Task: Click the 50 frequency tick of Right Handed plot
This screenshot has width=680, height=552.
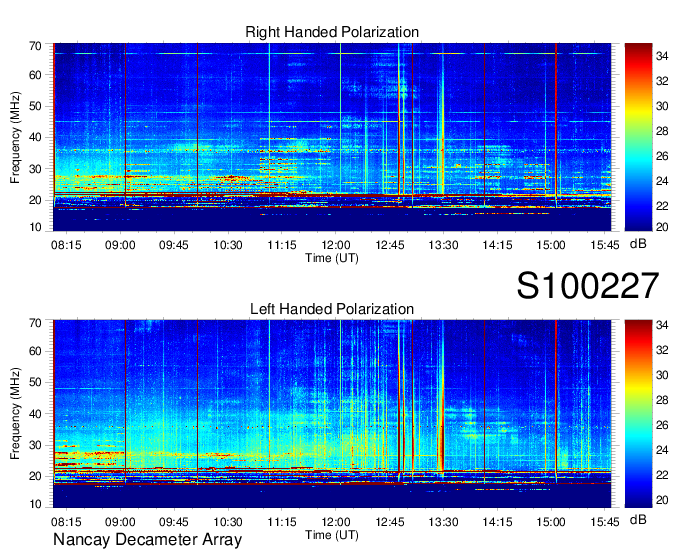Action: (35, 106)
